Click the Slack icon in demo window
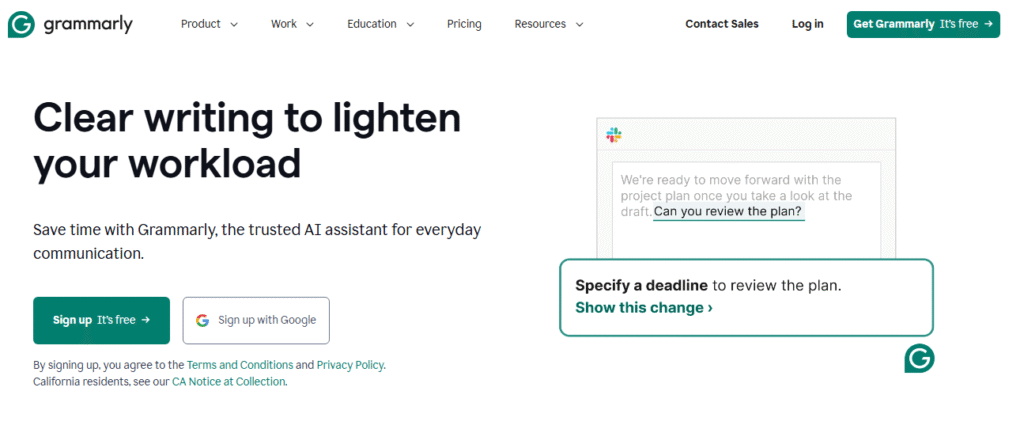The width and height of the screenshot is (1024, 429). point(614,135)
